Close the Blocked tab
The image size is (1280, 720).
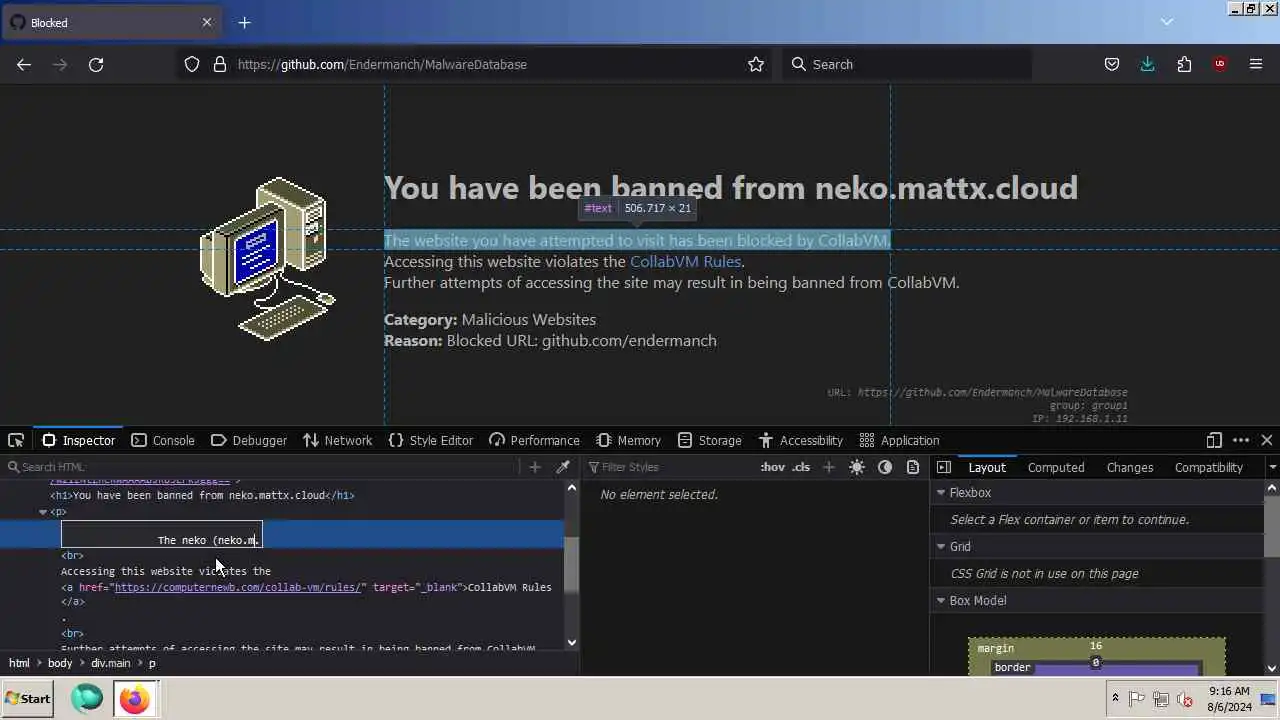[207, 22]
